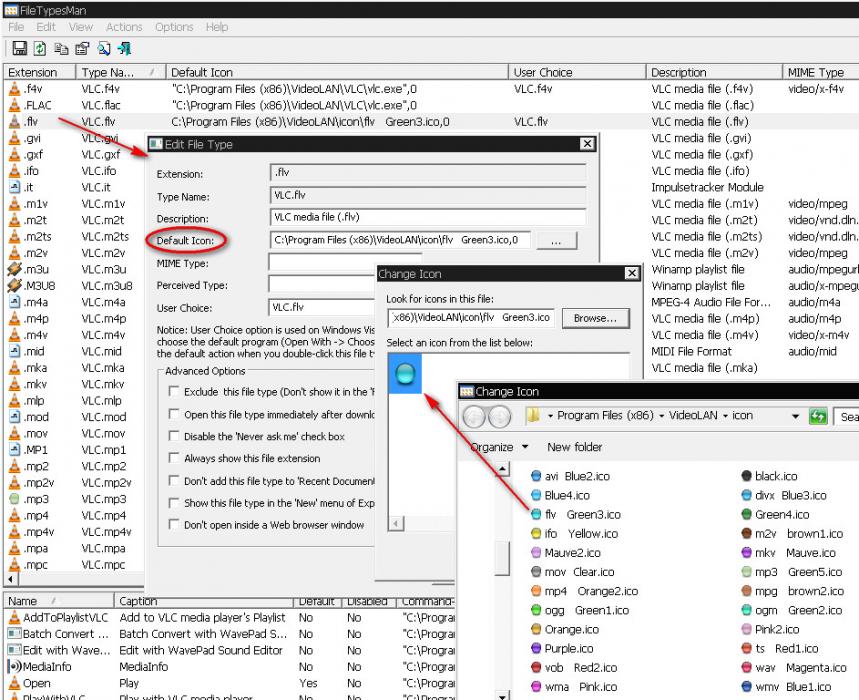Click the refresh icon beside the address bar
The width and height of the screenshot is (859, 700).
click(x=818, y=416)
